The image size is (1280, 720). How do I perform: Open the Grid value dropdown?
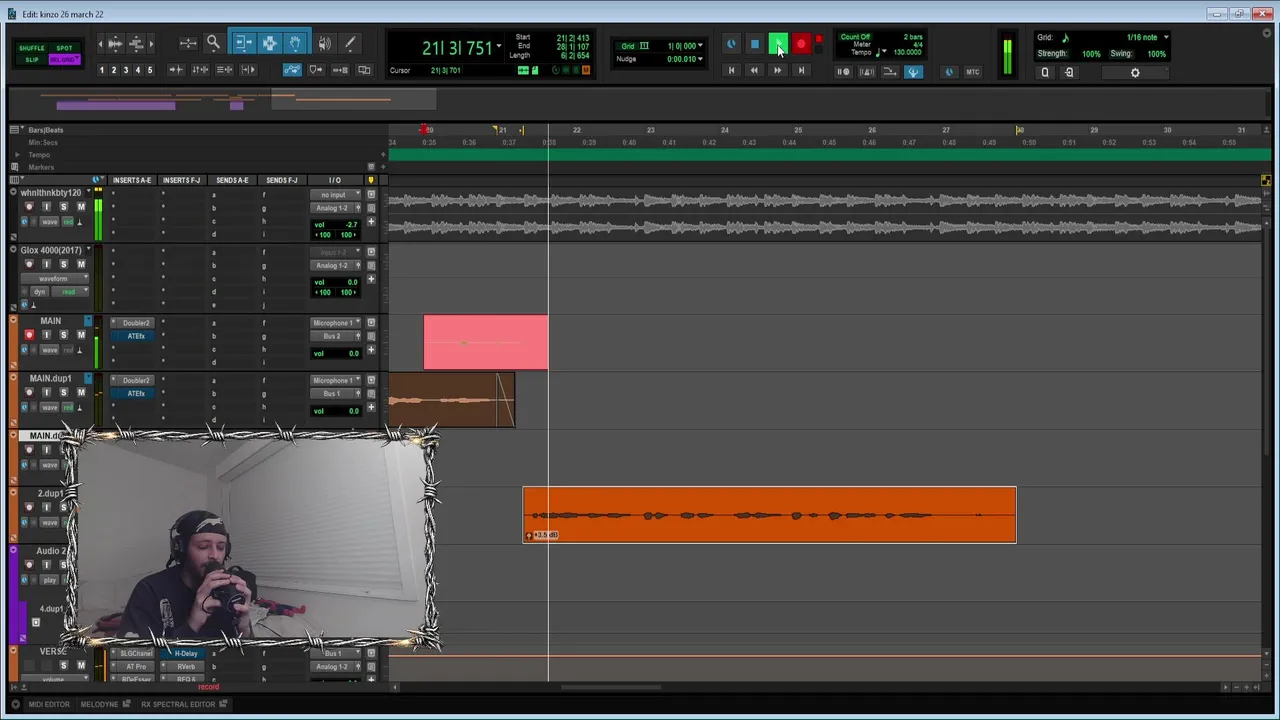tap(700, 46)
